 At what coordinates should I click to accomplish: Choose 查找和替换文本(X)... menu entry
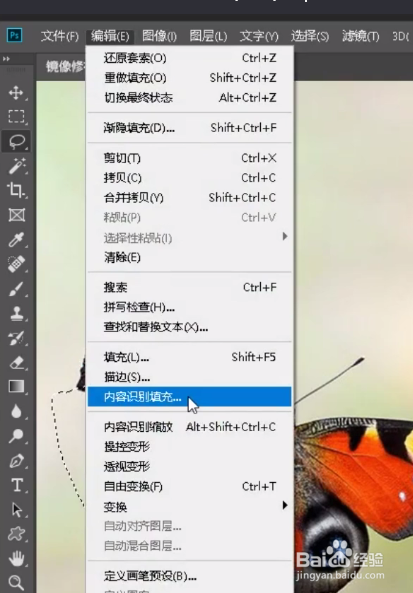pos(190,327)
